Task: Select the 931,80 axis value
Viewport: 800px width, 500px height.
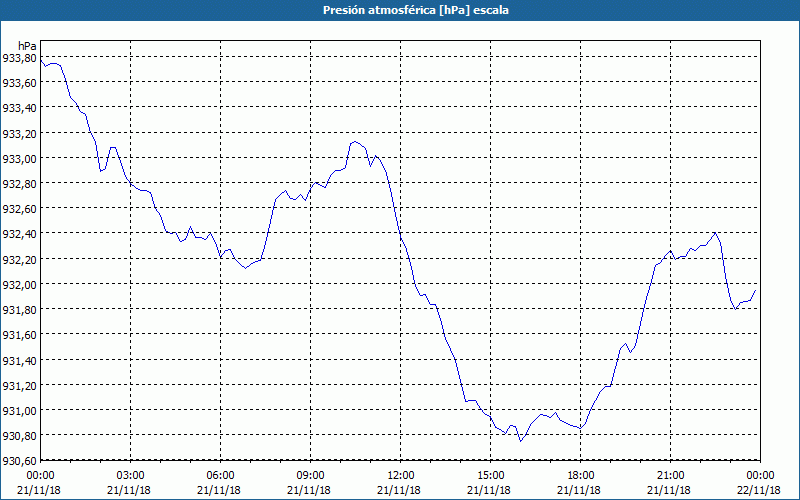Action: point(18,310)
